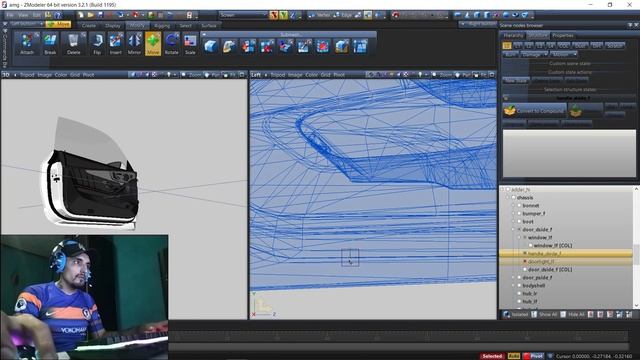Open the Modify ribbon tab

pyautogui.click(x=137, y=25)
